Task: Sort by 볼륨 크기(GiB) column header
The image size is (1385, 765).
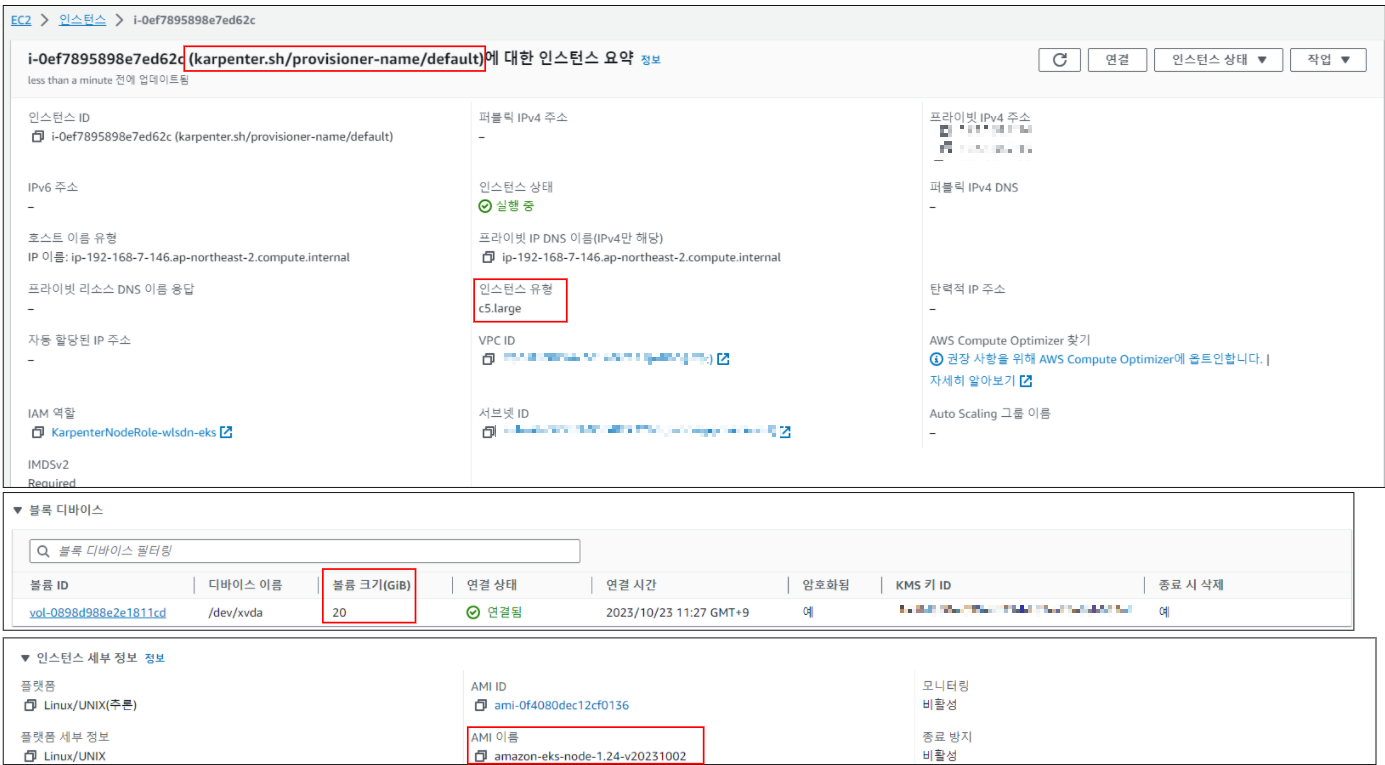Action: coord(373,585)
